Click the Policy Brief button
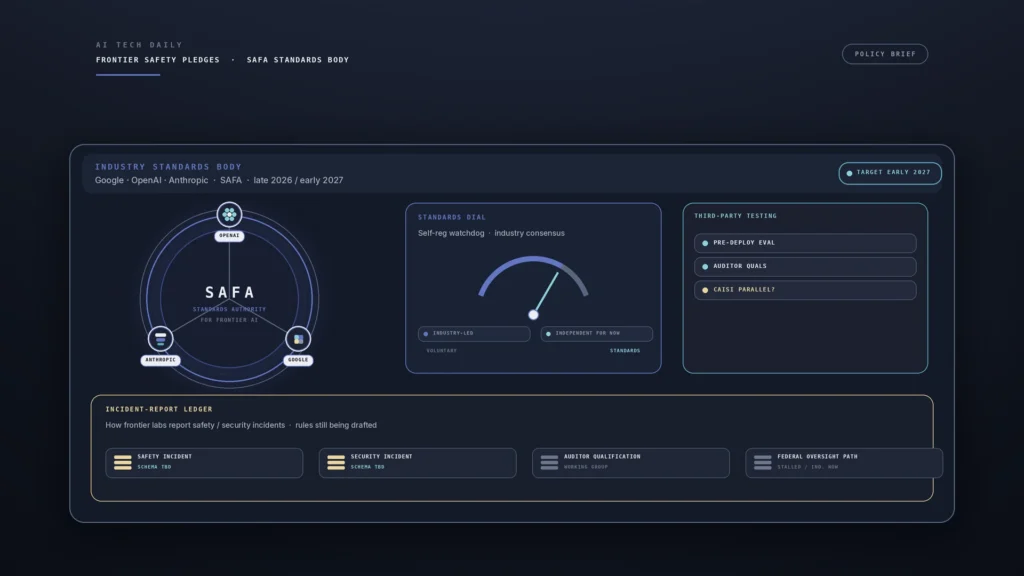 coord(885,54)
